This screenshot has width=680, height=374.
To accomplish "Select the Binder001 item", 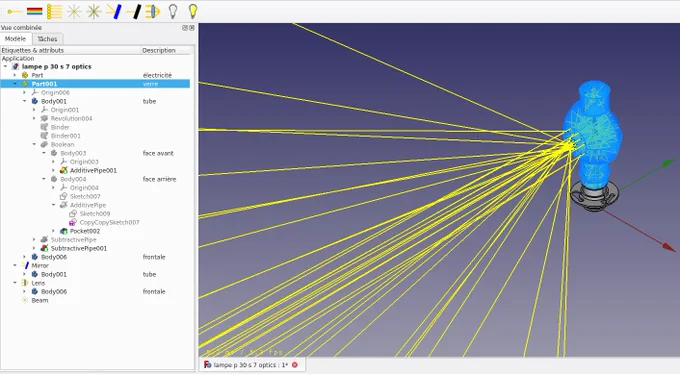I will (65, 136).
